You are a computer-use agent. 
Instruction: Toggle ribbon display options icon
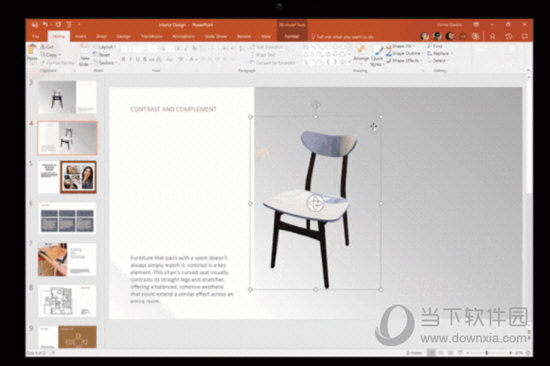[x=476, y=25]
